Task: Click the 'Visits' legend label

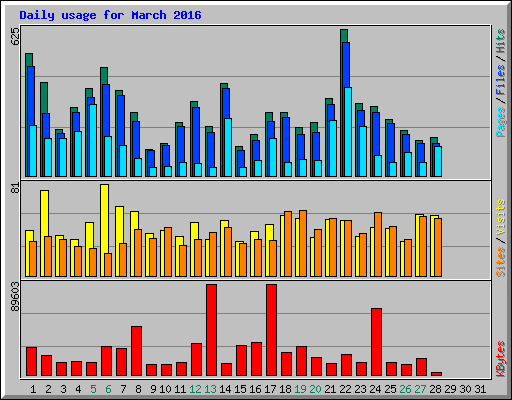Action: click(x=500, y=217)
